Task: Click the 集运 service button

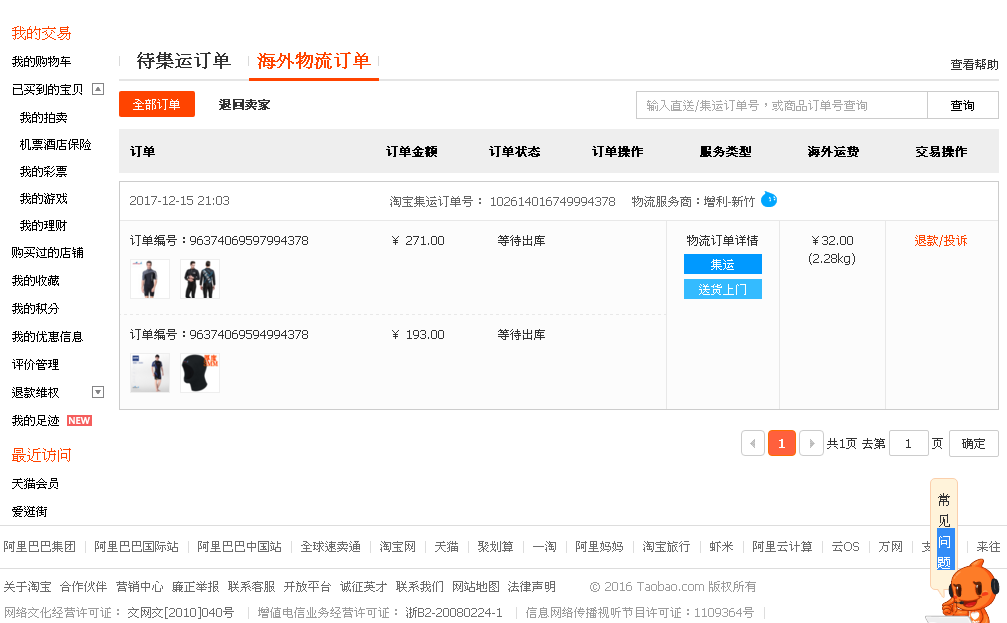Action: coord(722,264)
